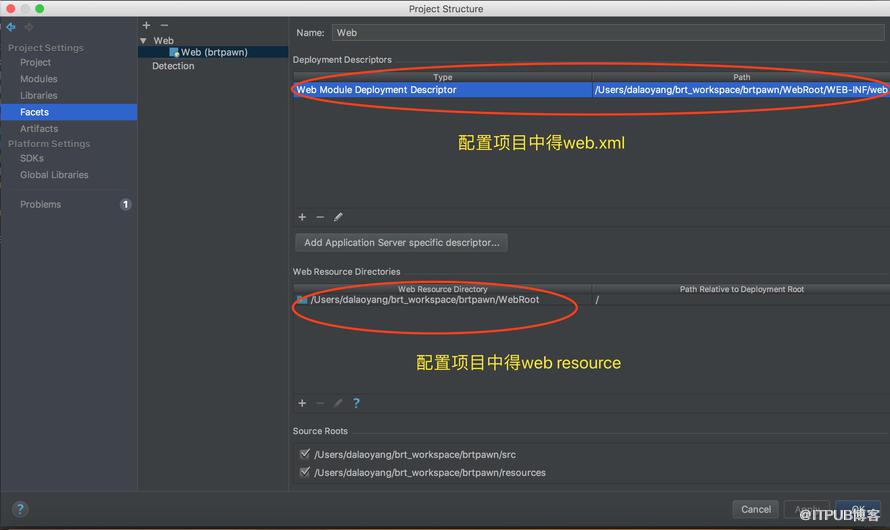
Task: Toggle brtpawn/src source root checkbox
Action: pyautogui.click(x=305, y=454)
